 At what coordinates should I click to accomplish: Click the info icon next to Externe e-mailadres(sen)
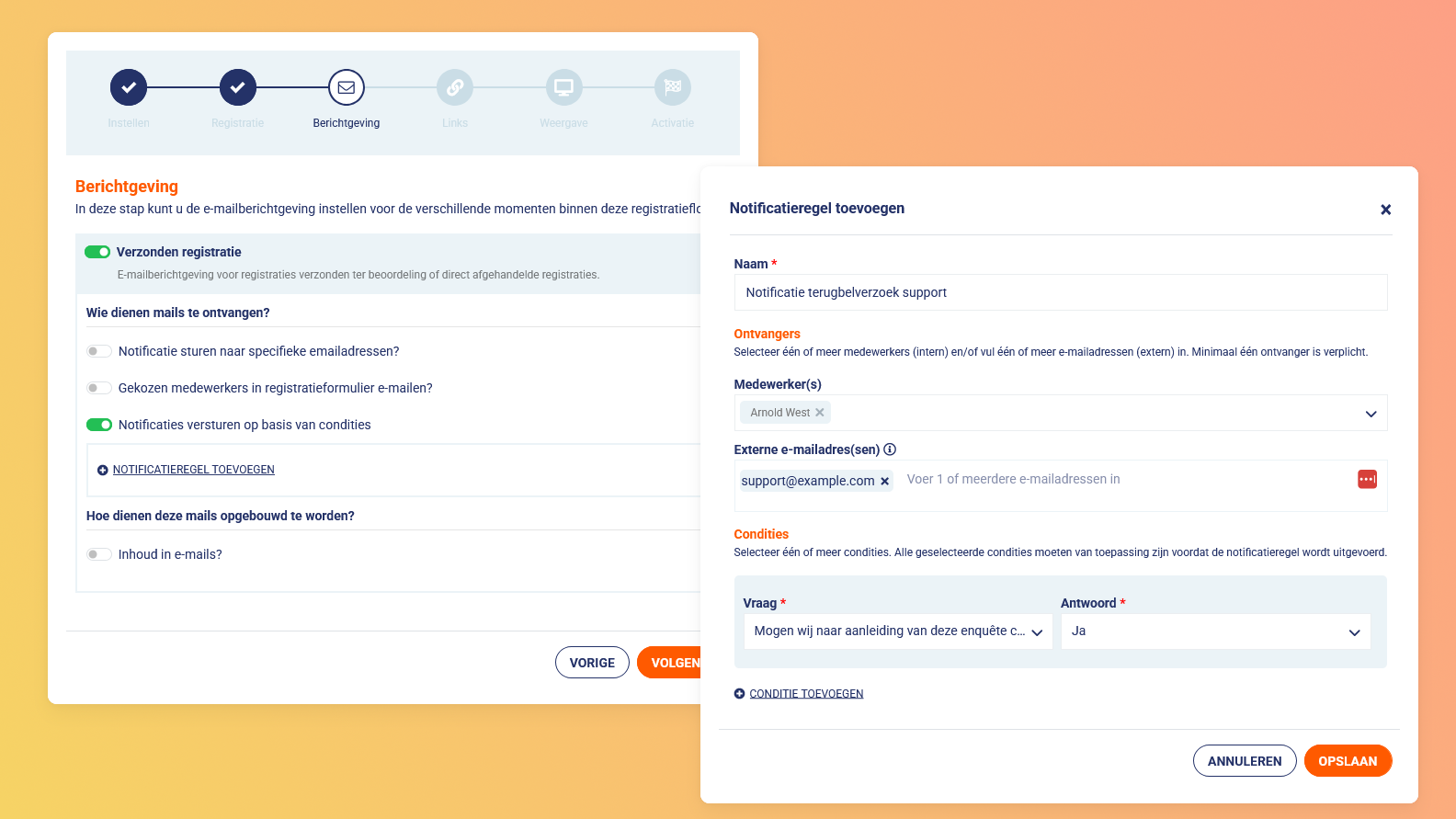coord(890,449)
